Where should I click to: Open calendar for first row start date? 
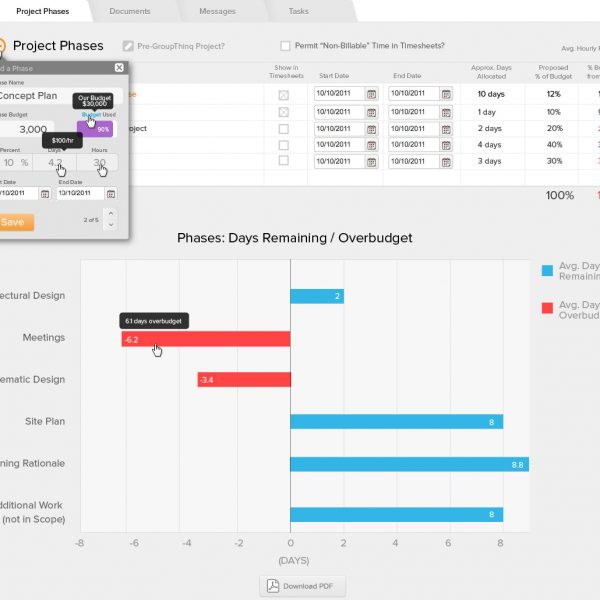coord(371,94)
